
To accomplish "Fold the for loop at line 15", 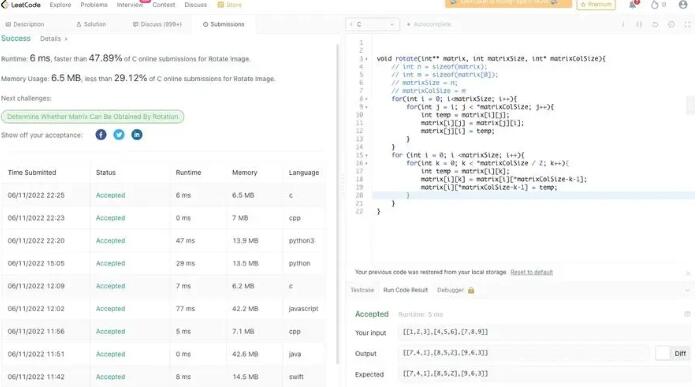I will pos(366,155).
